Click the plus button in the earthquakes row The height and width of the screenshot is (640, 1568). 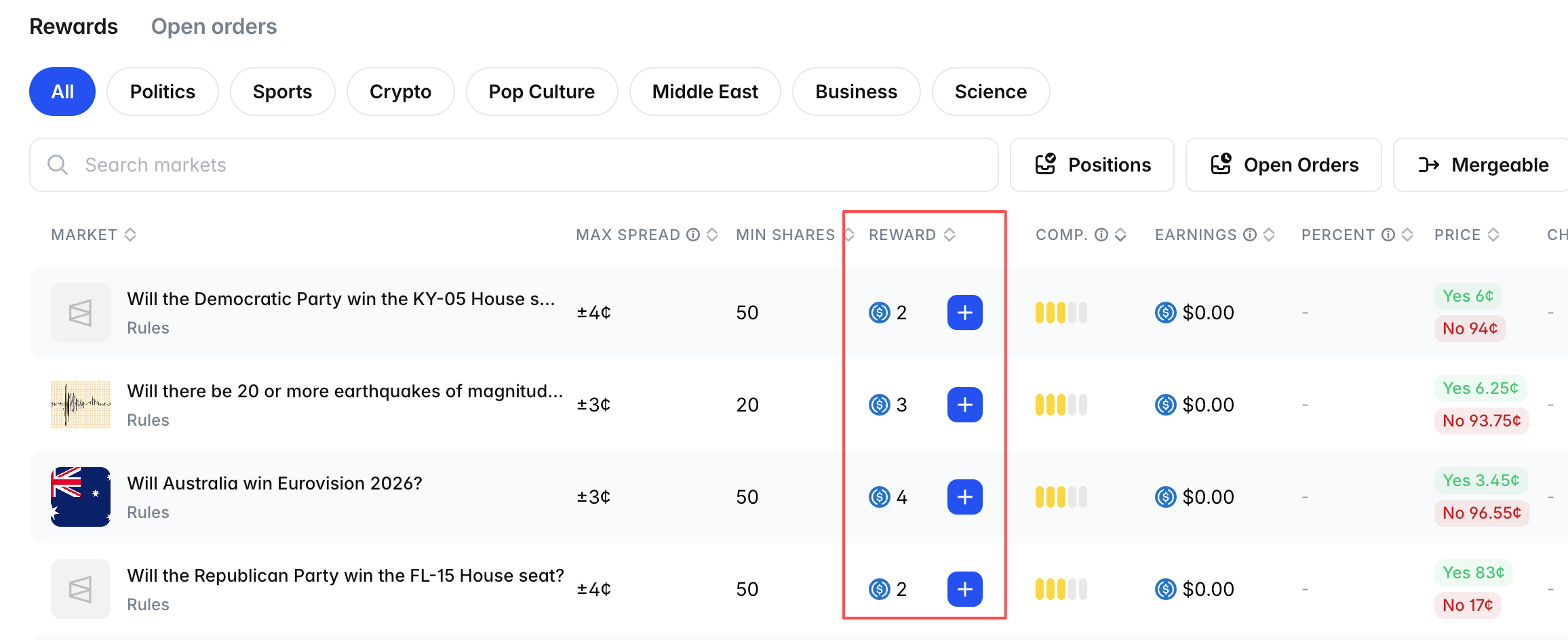tap(964, 405)
